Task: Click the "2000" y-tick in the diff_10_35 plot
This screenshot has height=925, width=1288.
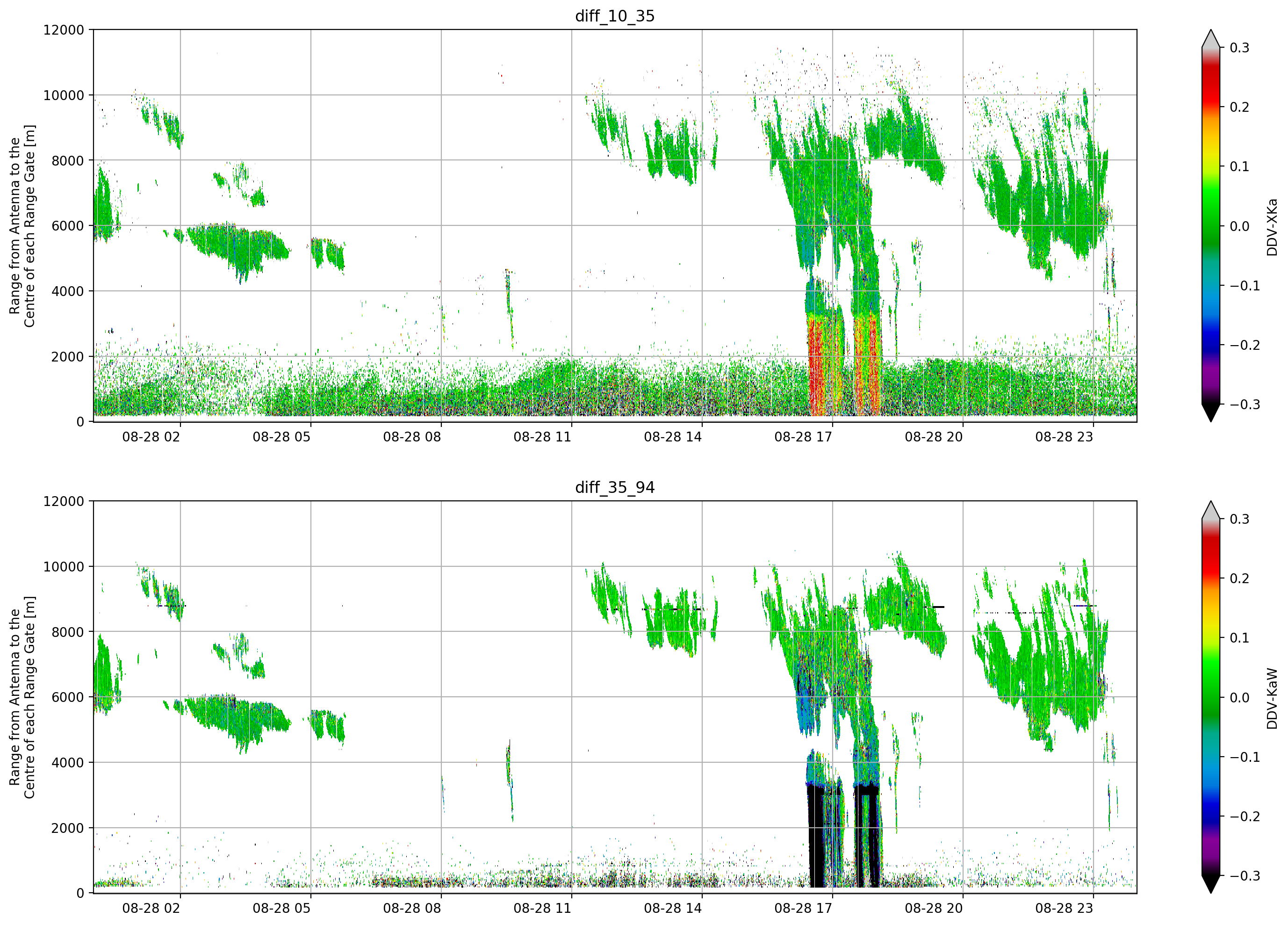Action: [68, 357]
